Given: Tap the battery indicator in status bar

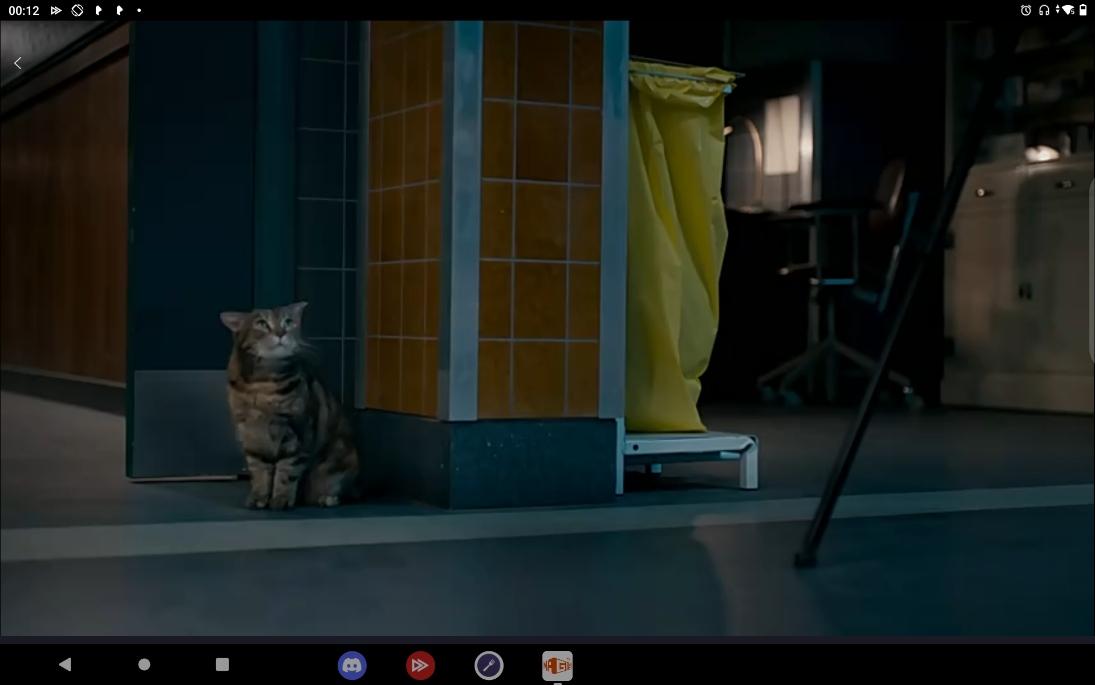Looking at the screenshot, I should click(1083, 10).
